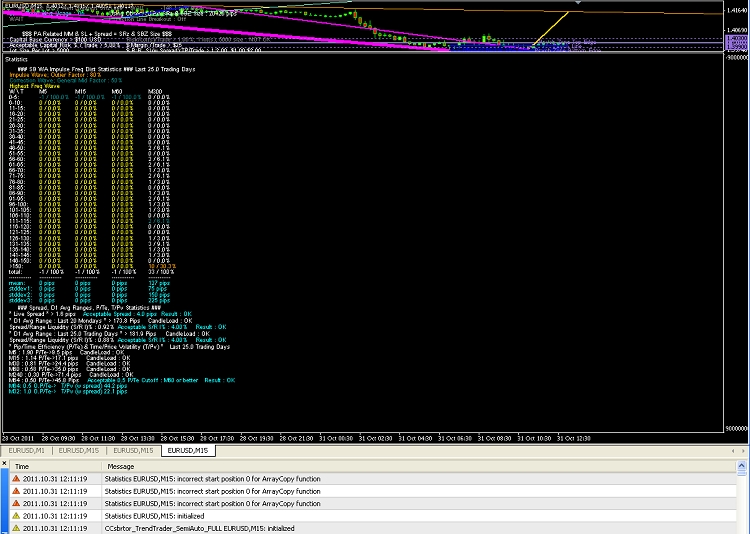Click the Message column header
The width and height of the screenshot is (750, 534).
coord(419,467)
